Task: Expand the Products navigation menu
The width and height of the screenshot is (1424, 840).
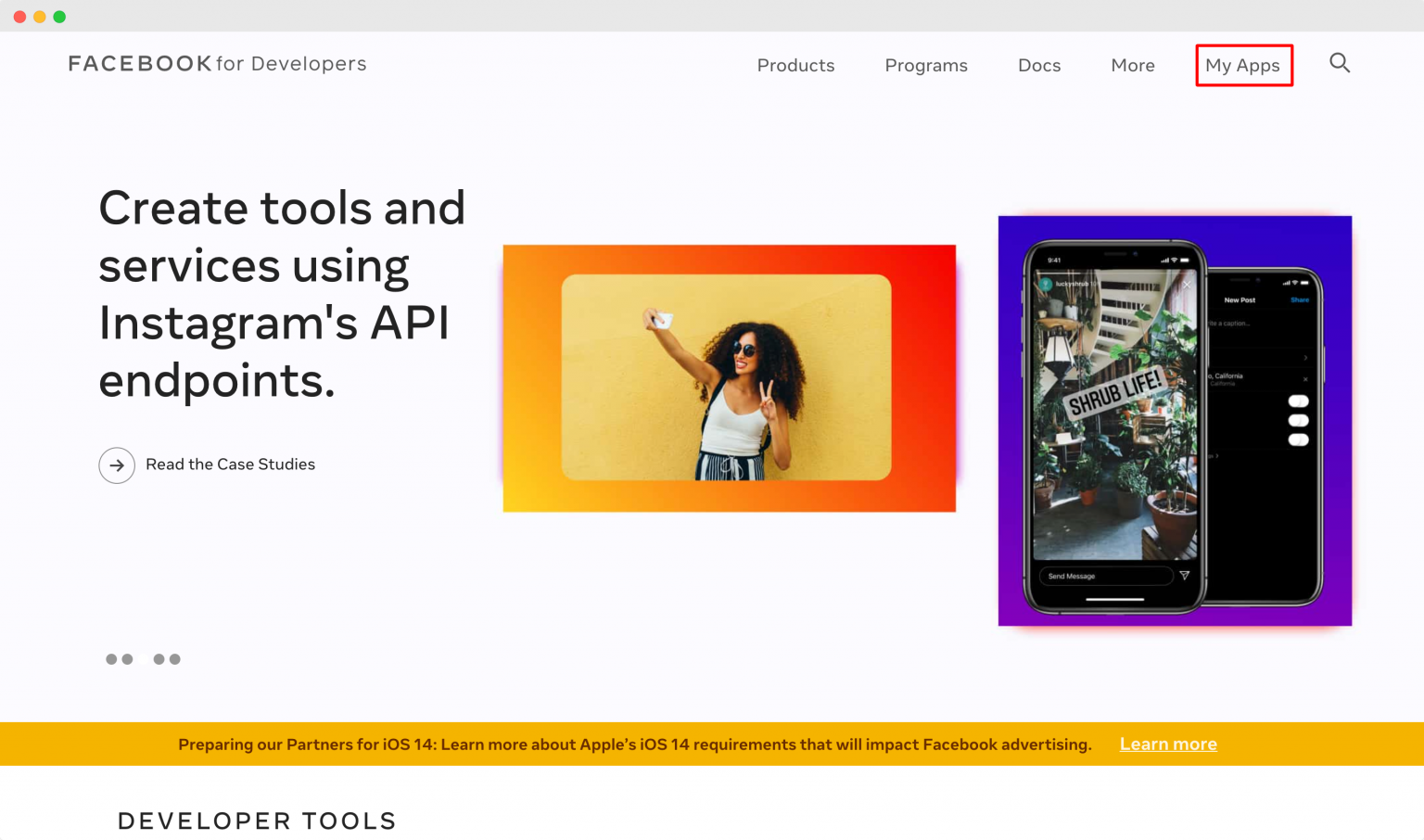Action: point(795,66)
